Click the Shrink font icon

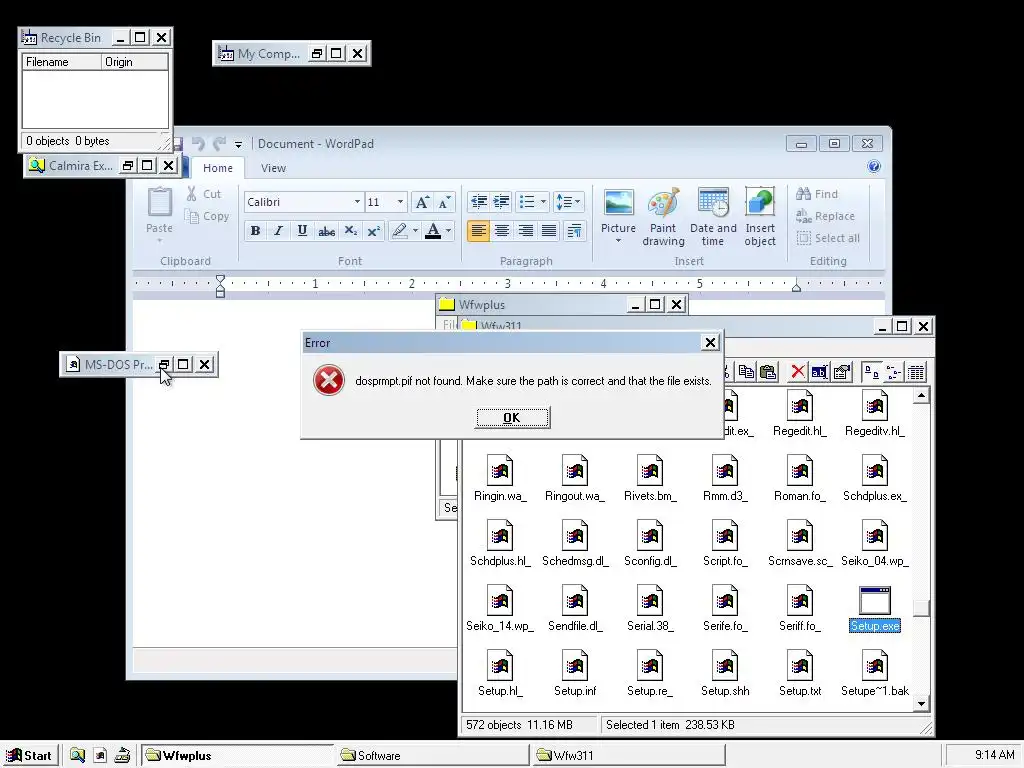pyautogui.click(x=444, y=202)
